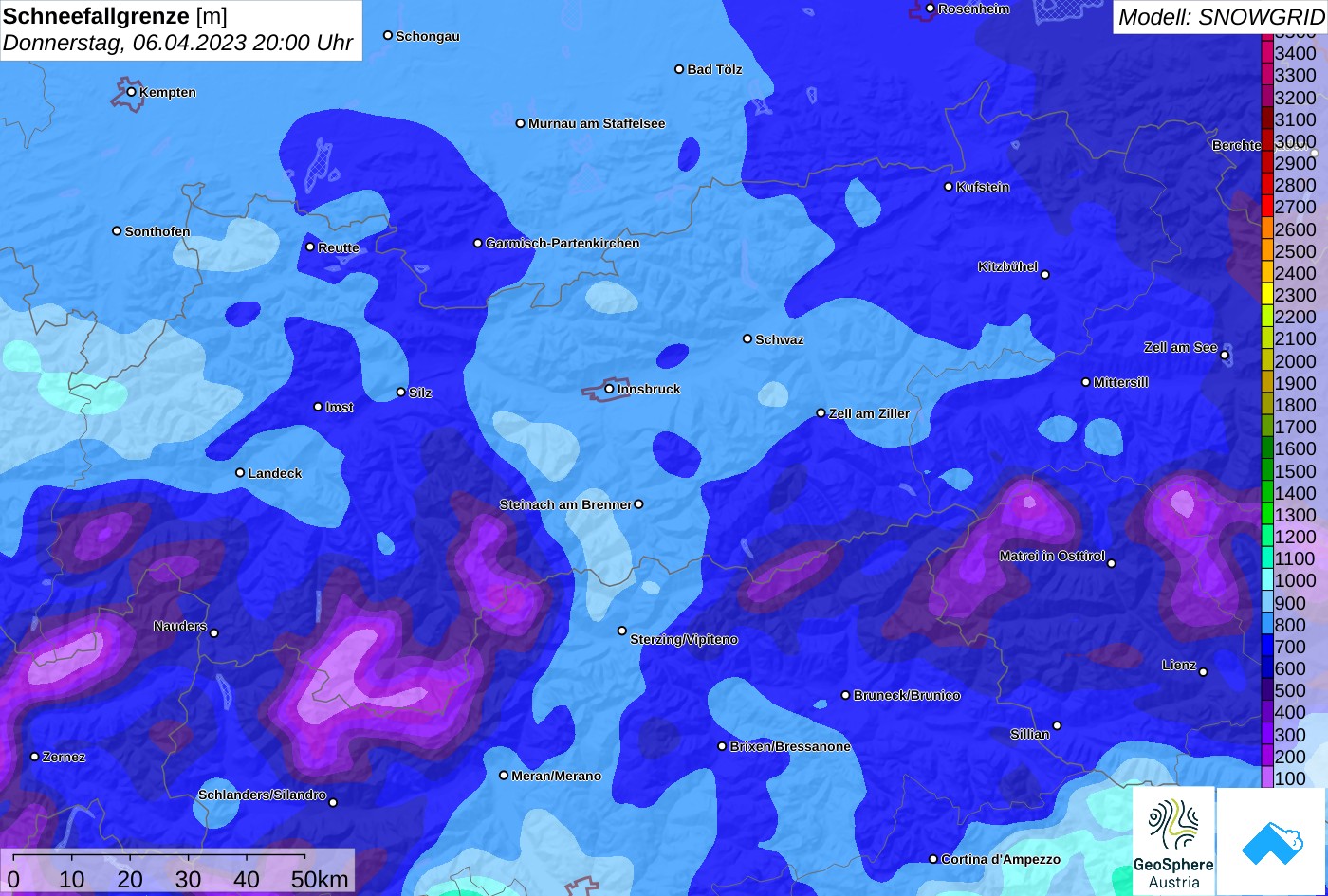This screenshot has width=1328, height=896.
Task: Click the Rosenheim city marker dot
Action: point(930,9)
